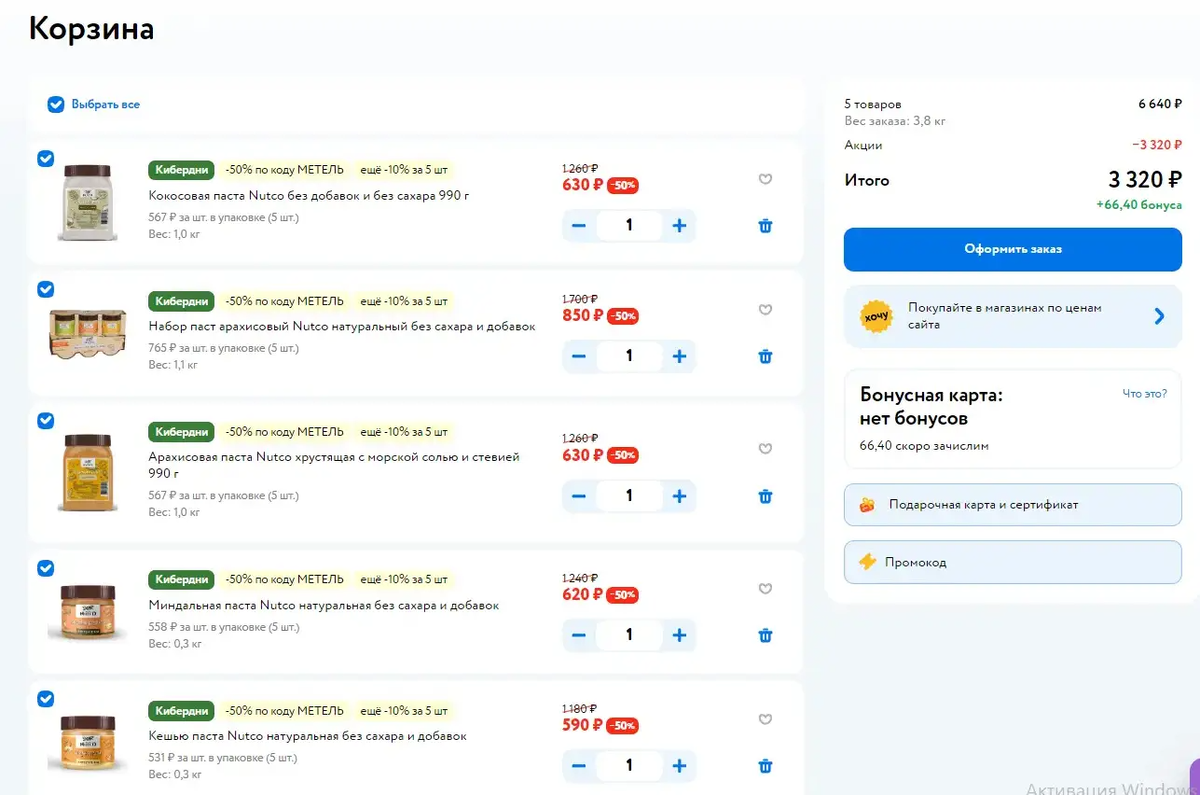Click peanut paste set quantity field
This screenshot has height=795, width=1200.
[x=629, y=356]
